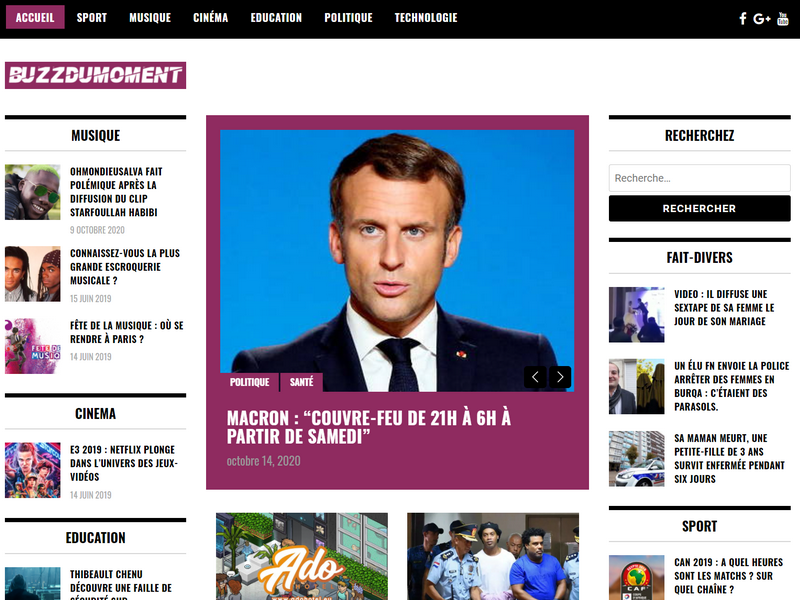
Task: Open the Ohmondieusalva polémique article thumbnail
Action: (33, 192)
